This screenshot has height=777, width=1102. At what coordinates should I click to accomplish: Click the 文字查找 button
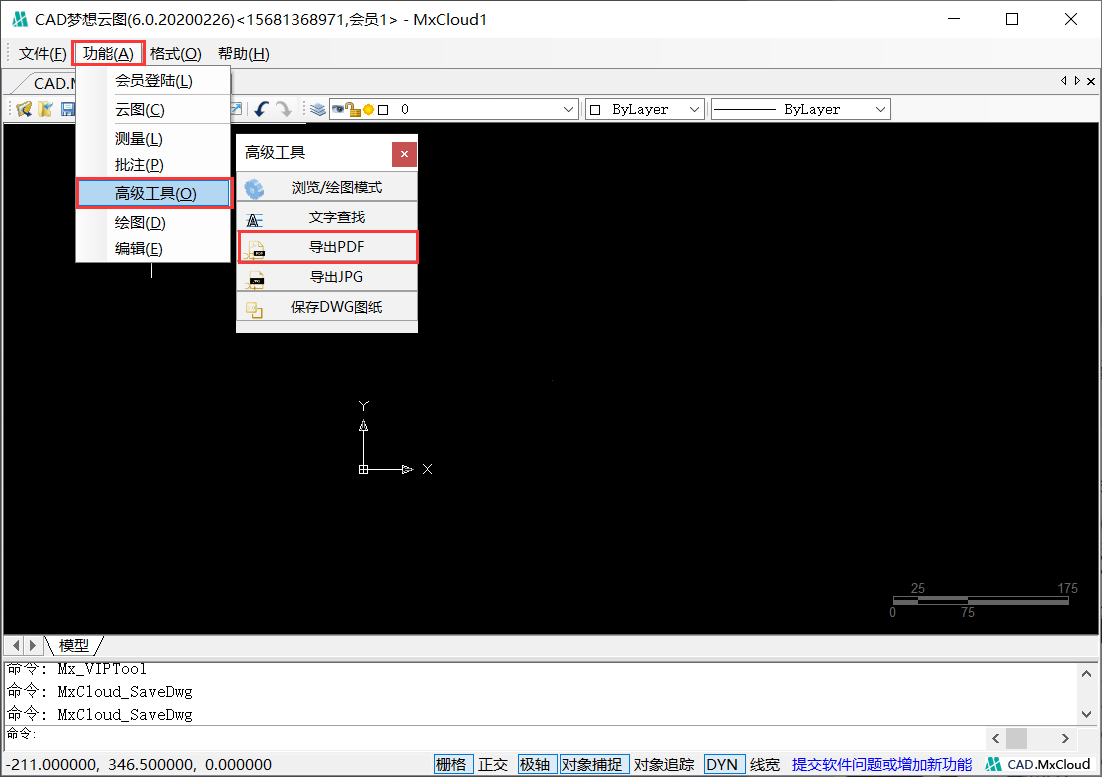[328, 217]
